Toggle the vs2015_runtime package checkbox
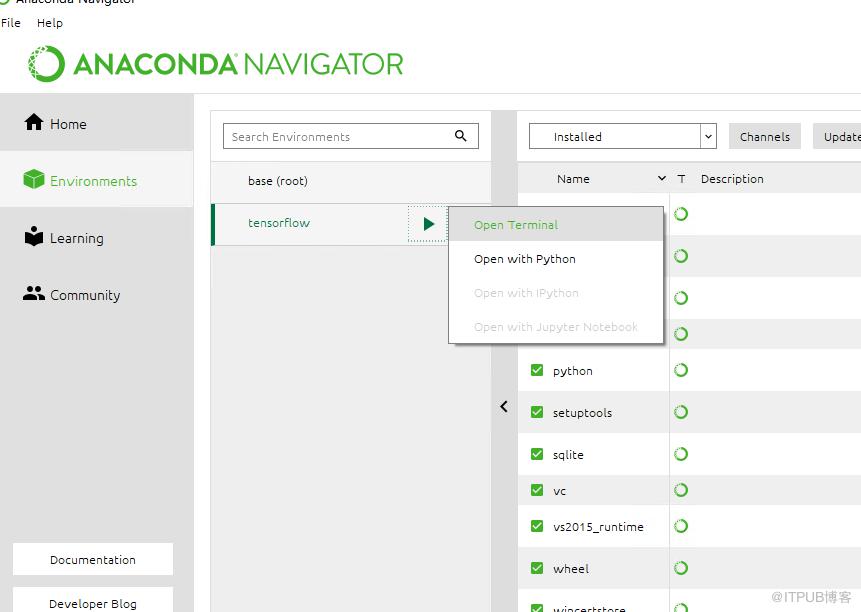Screen dimensions: 861x612 click(x=537, y=526)
